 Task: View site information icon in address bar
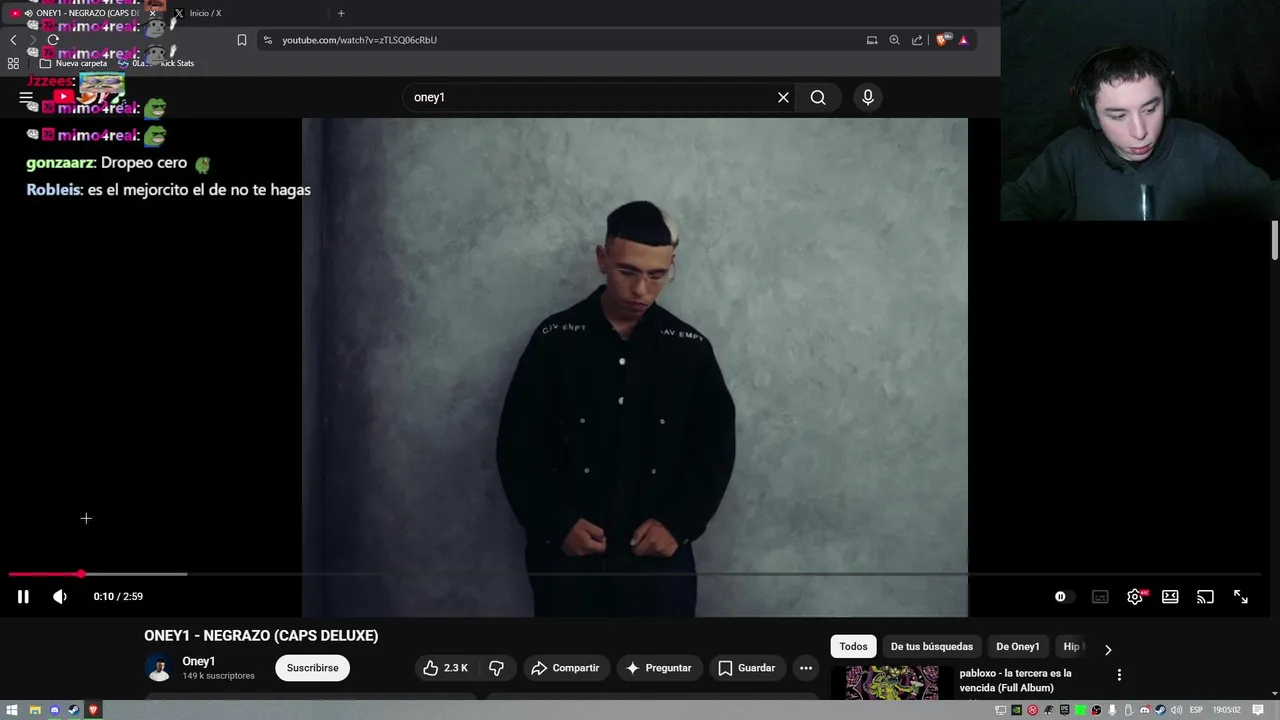(x=268, y=40)
